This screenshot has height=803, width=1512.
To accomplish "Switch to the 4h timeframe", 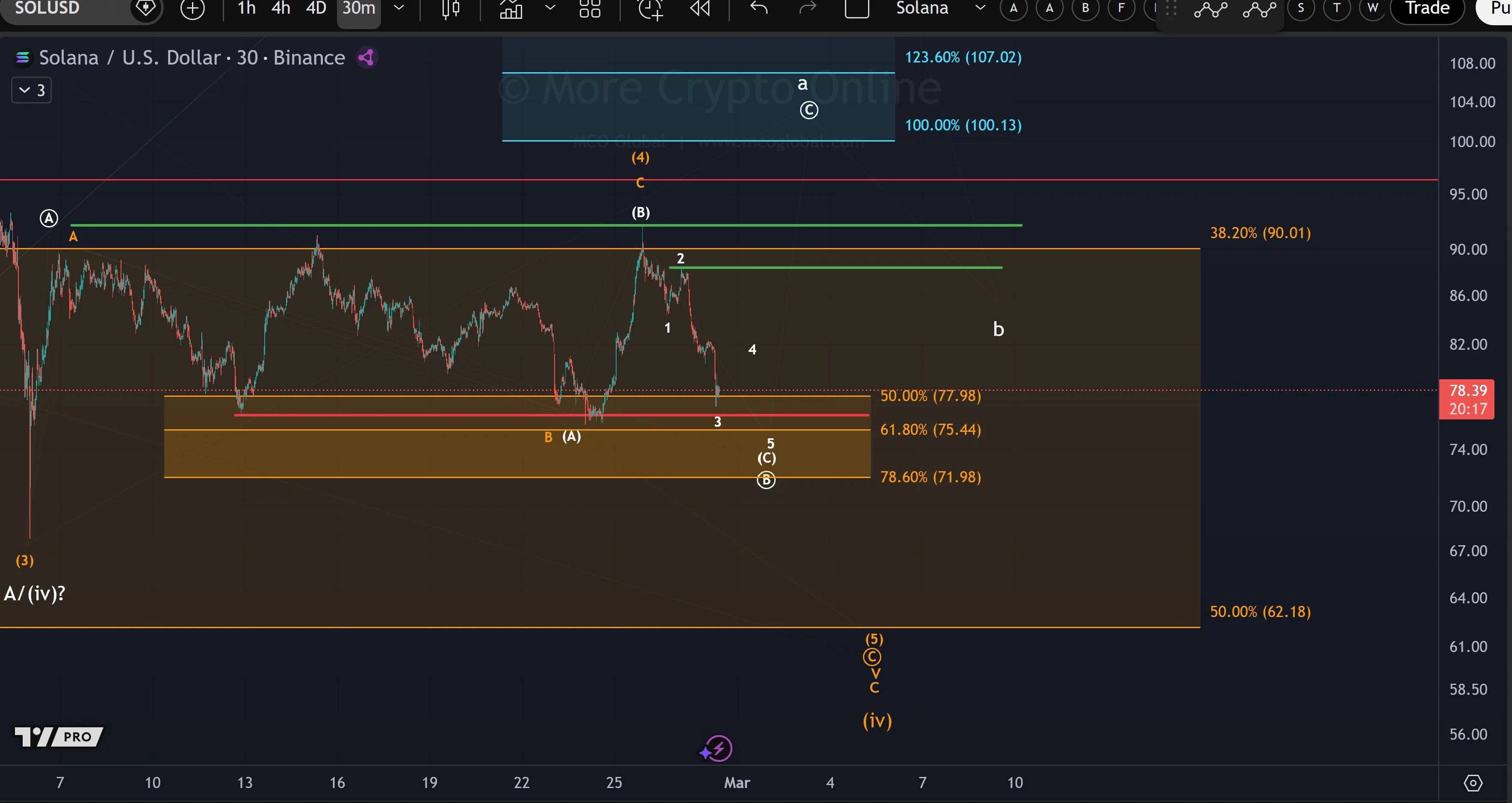I will pos(281,8).
